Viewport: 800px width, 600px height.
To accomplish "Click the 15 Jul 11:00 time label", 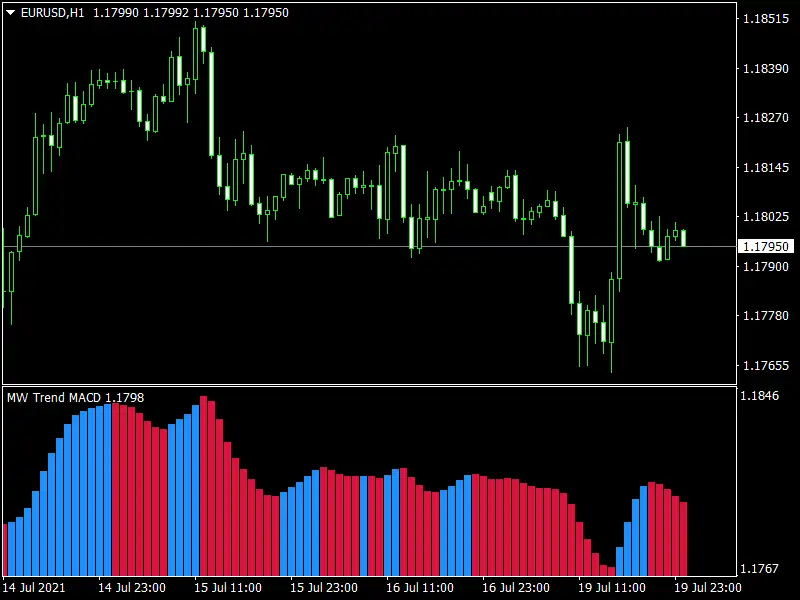I will pos(228,588).
